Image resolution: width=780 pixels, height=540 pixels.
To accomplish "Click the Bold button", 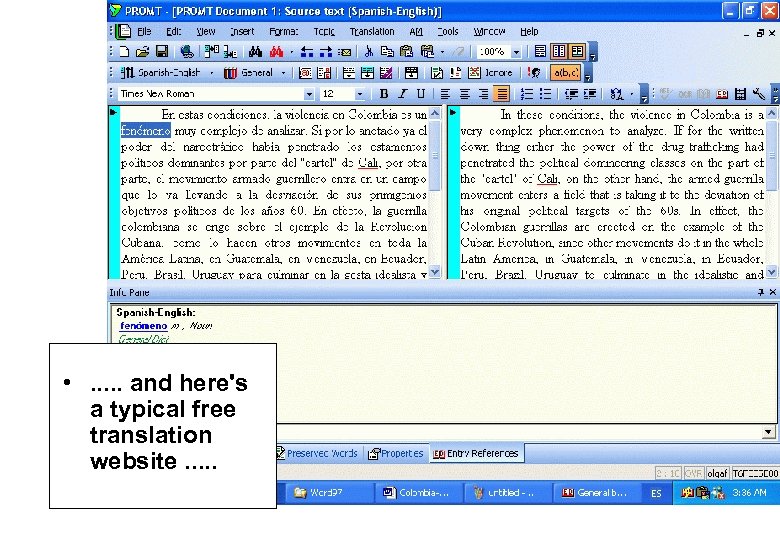I will click(x=384, y=93).
